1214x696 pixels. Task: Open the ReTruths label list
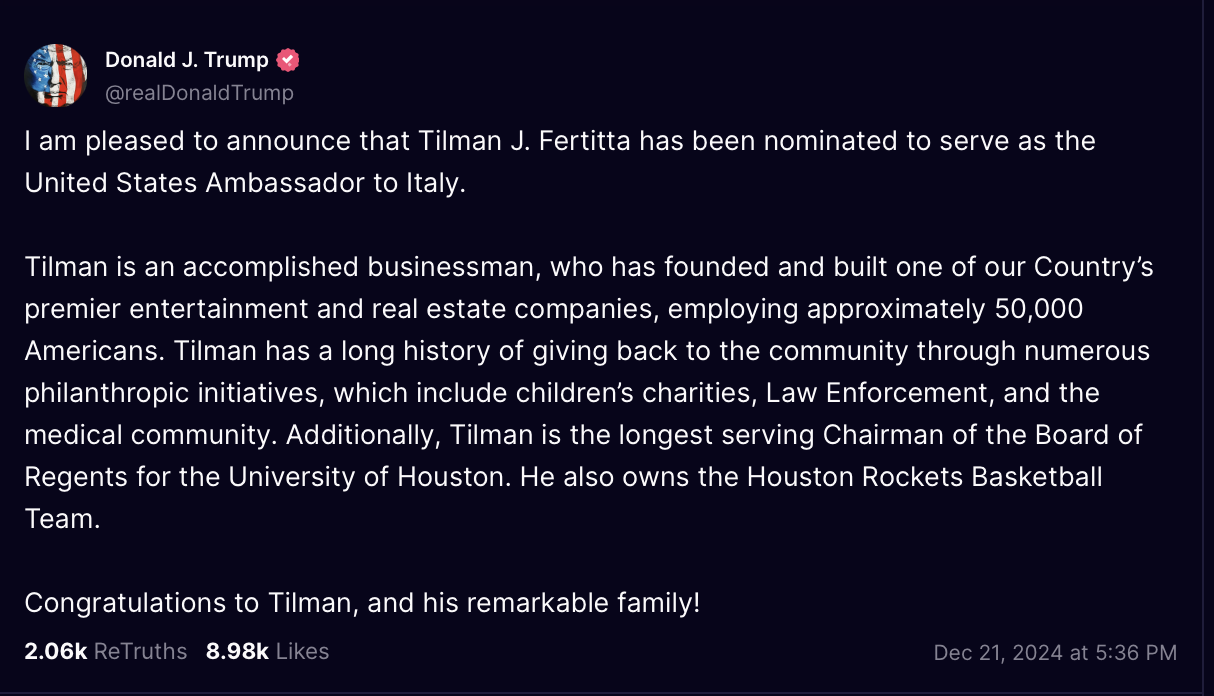[x=141, y=651]
